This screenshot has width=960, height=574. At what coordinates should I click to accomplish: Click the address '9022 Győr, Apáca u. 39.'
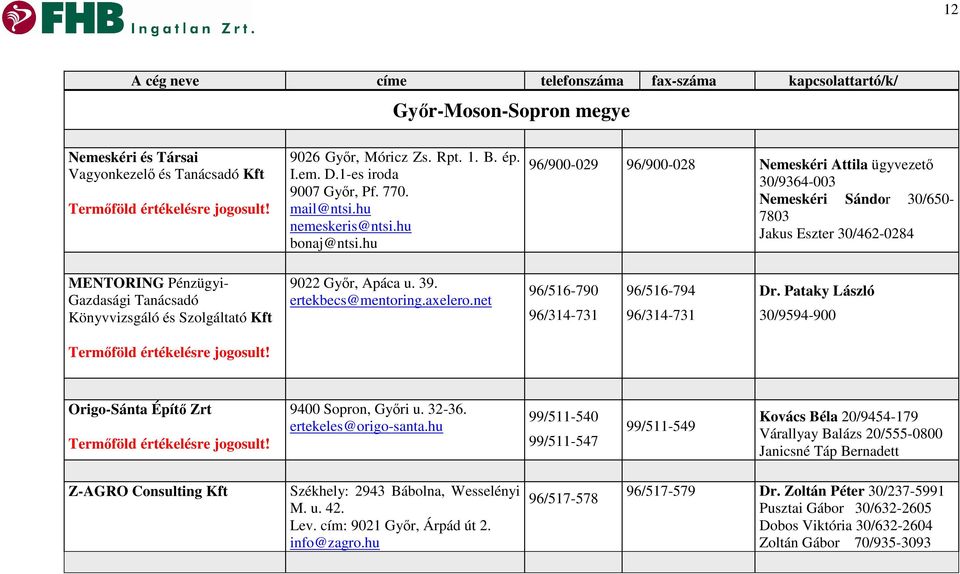tap(364, 283)
